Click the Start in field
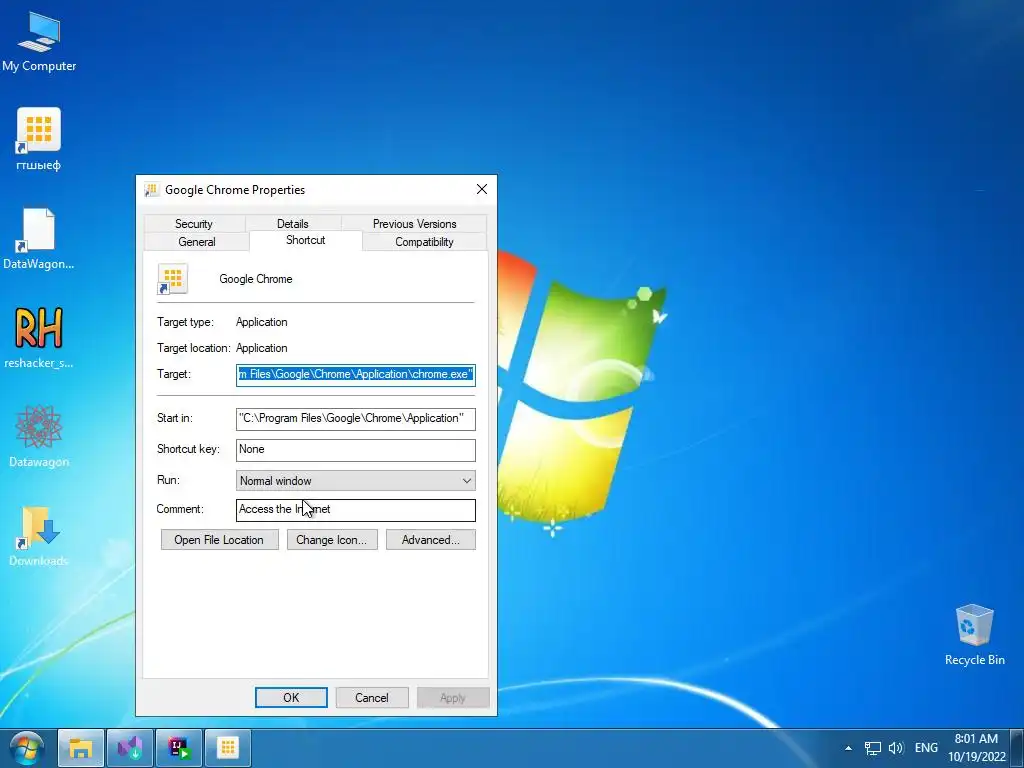The width and height of the screenshot is (1024, 768). point(355,419)
